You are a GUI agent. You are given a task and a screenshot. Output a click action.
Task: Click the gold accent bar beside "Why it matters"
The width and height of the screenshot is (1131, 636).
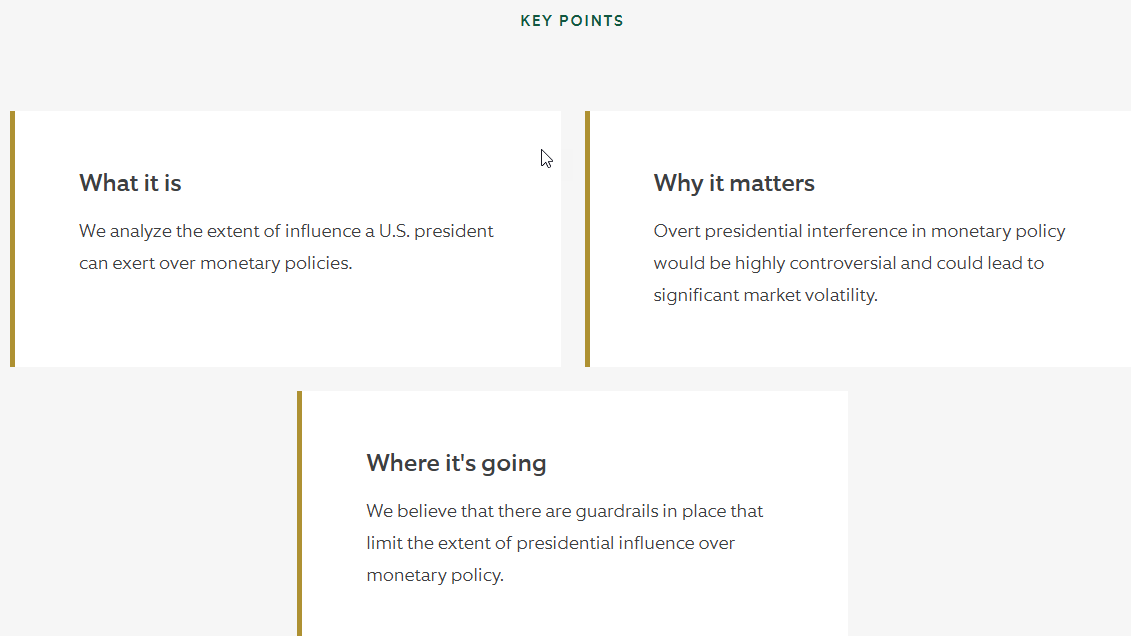(587, 239)
